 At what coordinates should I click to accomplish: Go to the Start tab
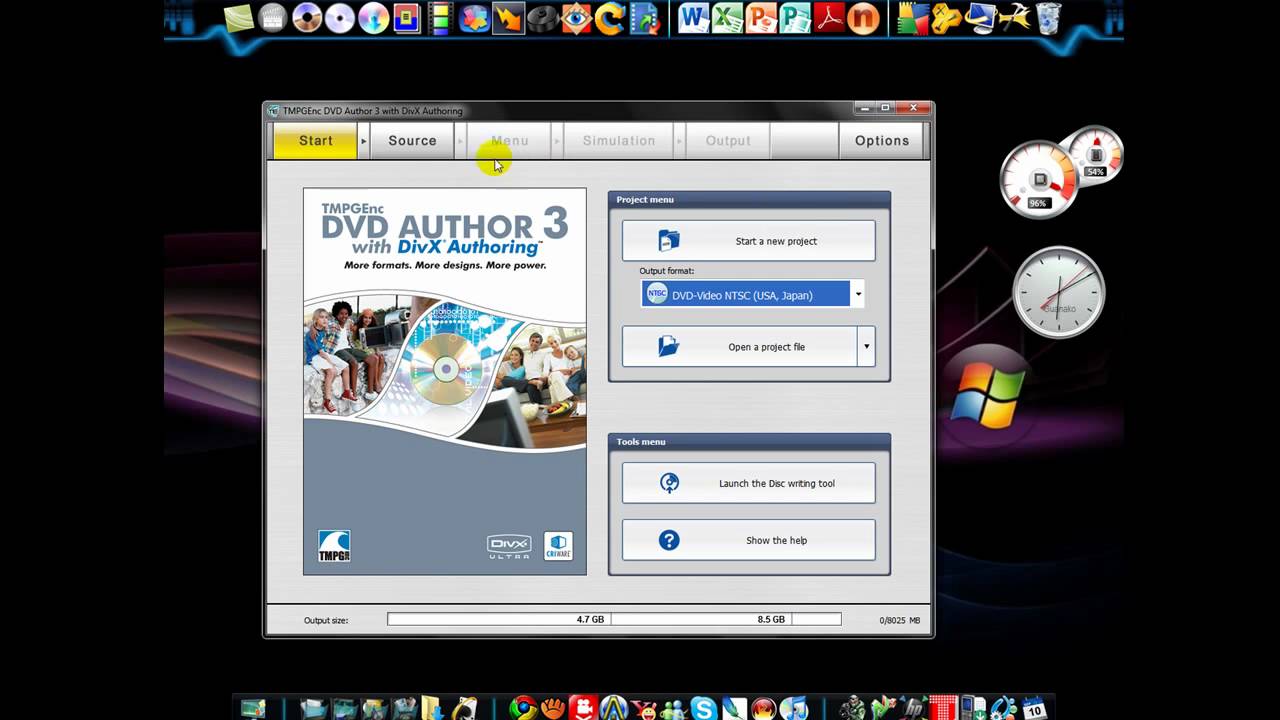315,141
